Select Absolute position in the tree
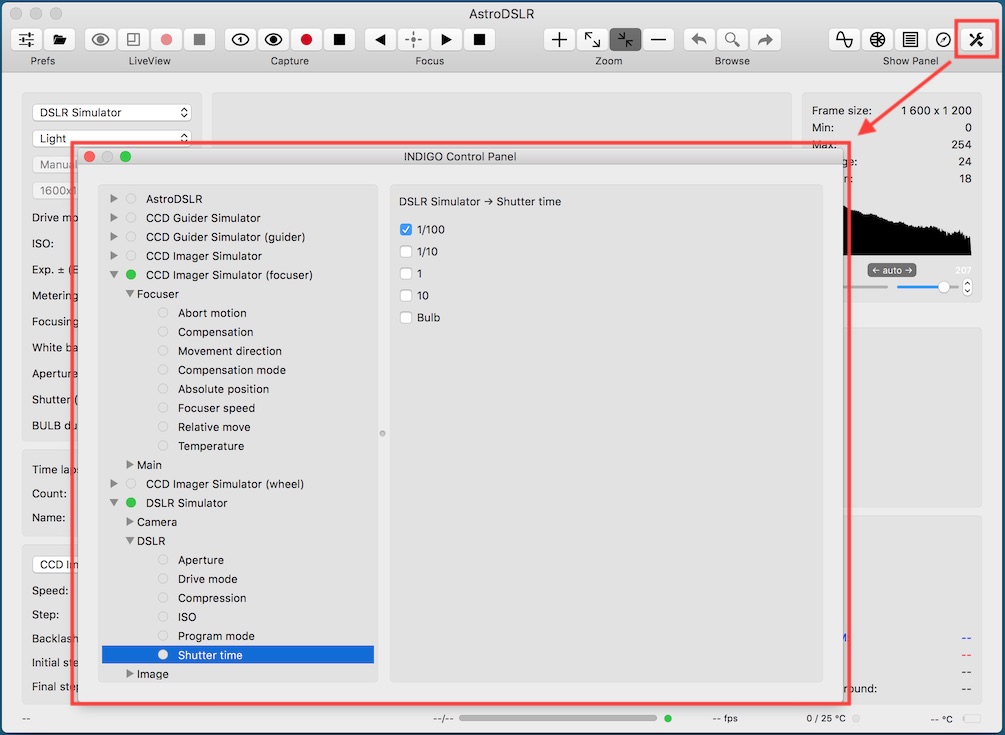 [x=223, y=389]
